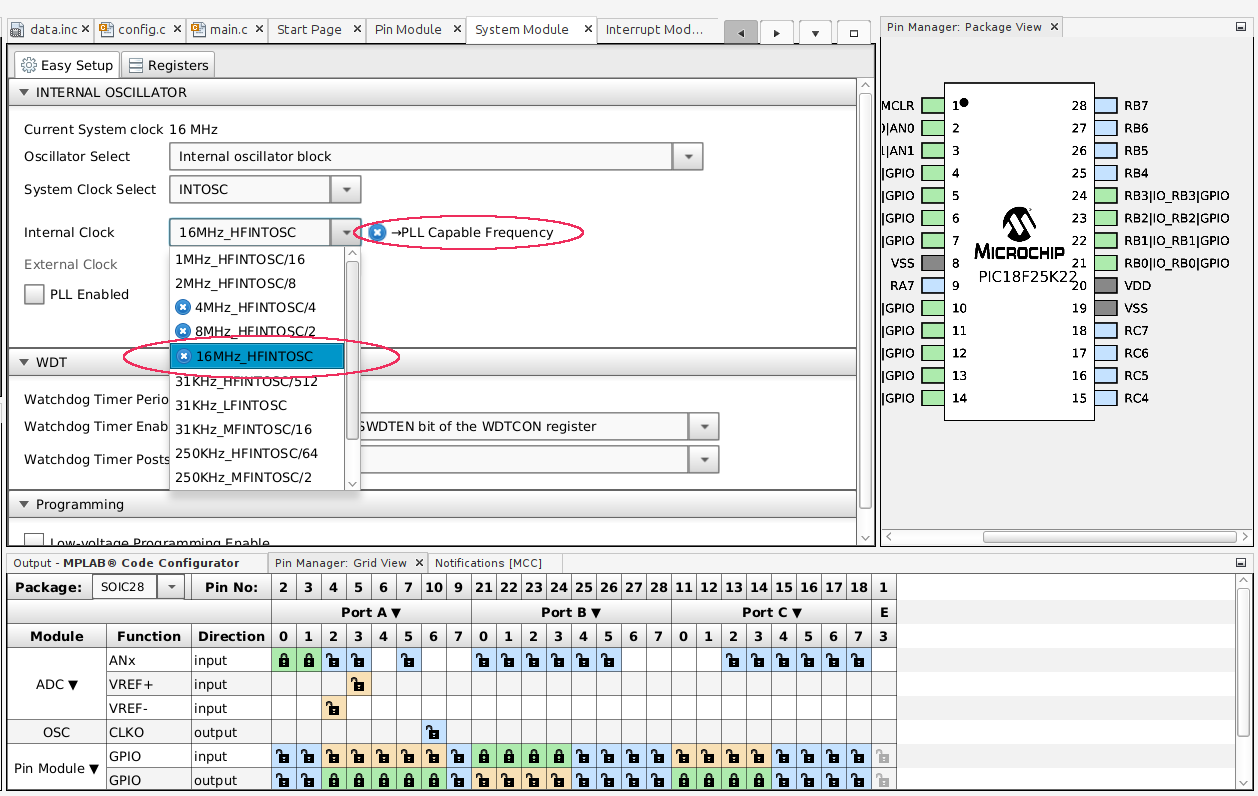Click ANx lock for Port A pin 2
Viewport: 1258px width, 796px height.
(334, 660)
